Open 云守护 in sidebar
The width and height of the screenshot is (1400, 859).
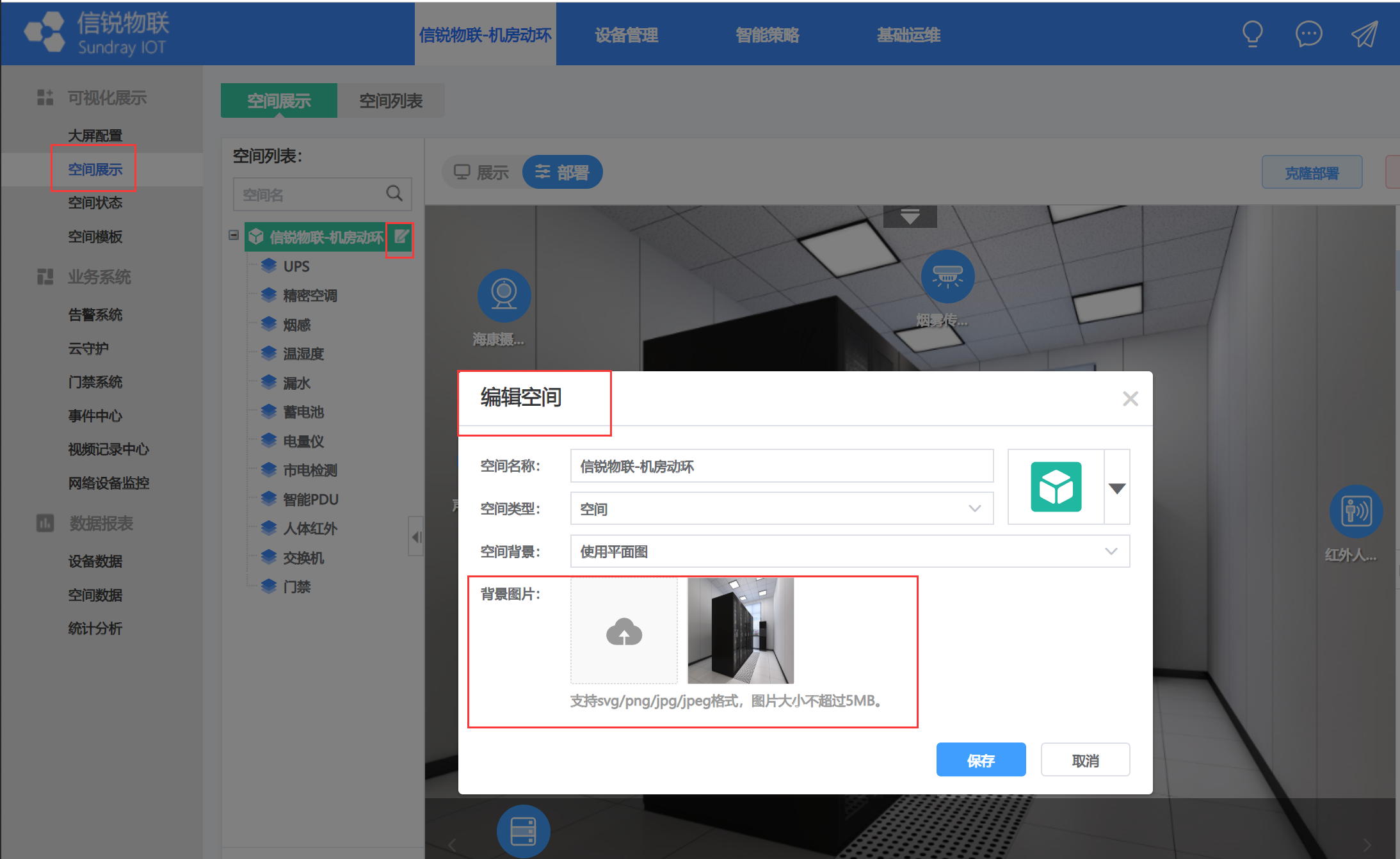click(x=88, y=348)
